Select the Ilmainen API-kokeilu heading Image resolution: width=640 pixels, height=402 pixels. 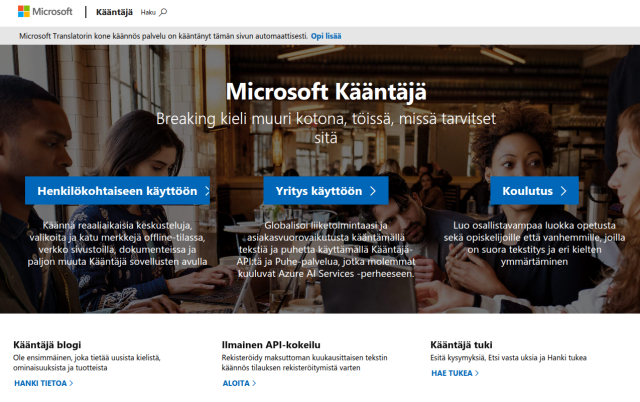point(264,344)
